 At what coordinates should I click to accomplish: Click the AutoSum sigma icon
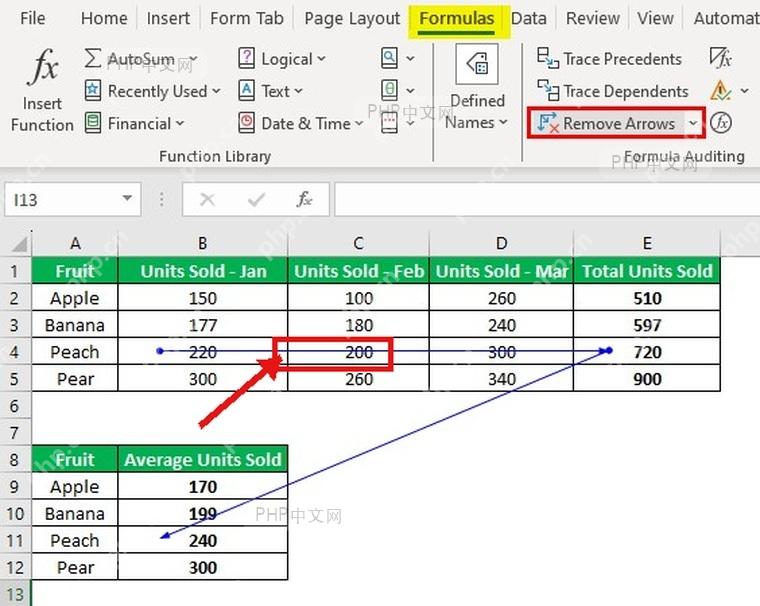coord(92,59)
